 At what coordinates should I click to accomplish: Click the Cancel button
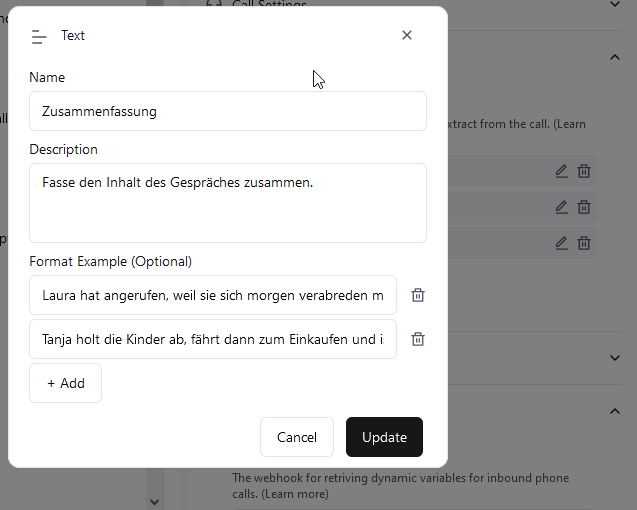[x=297, y=437]
